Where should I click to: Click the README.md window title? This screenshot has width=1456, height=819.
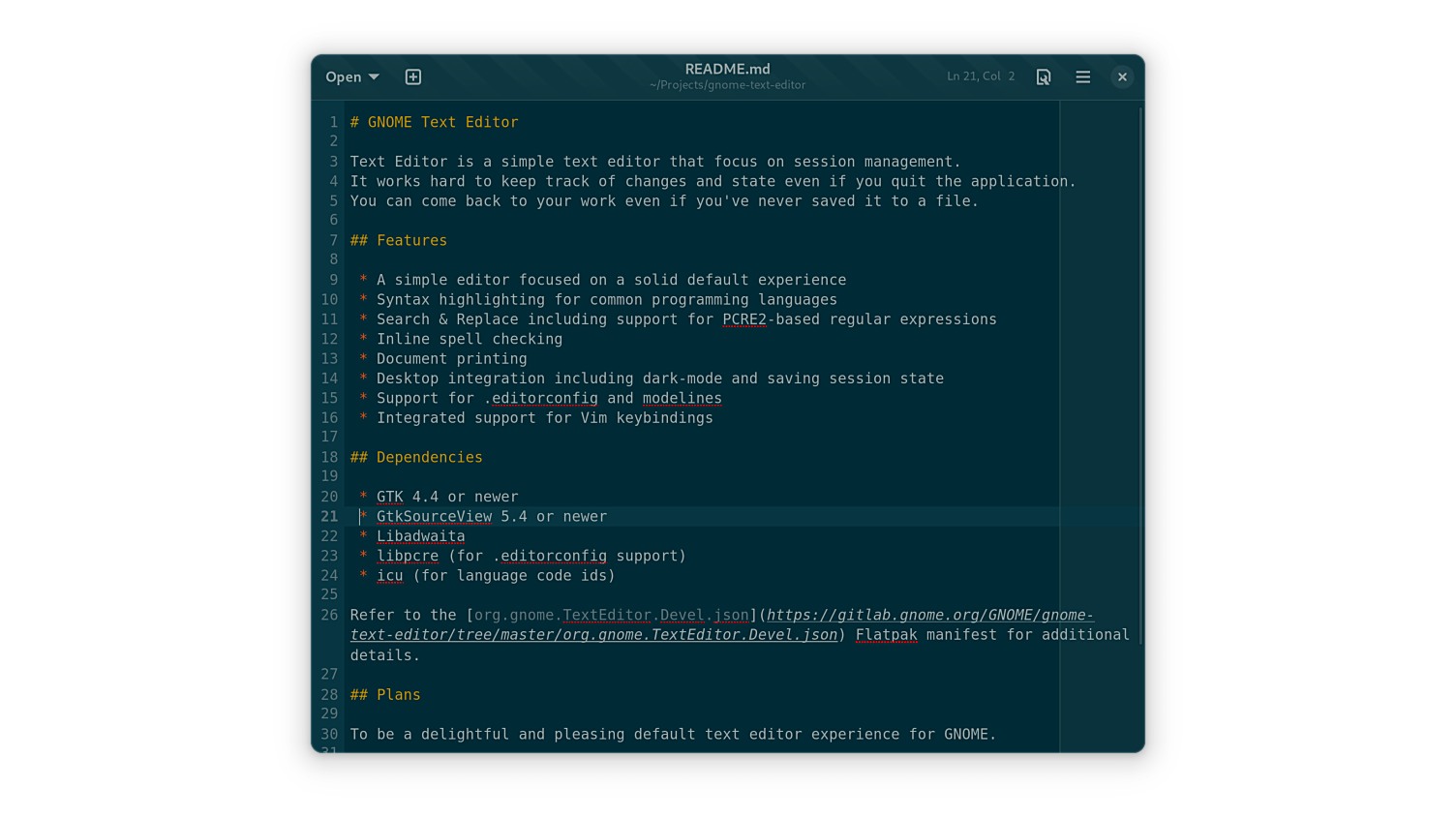[x=727, y=69]
